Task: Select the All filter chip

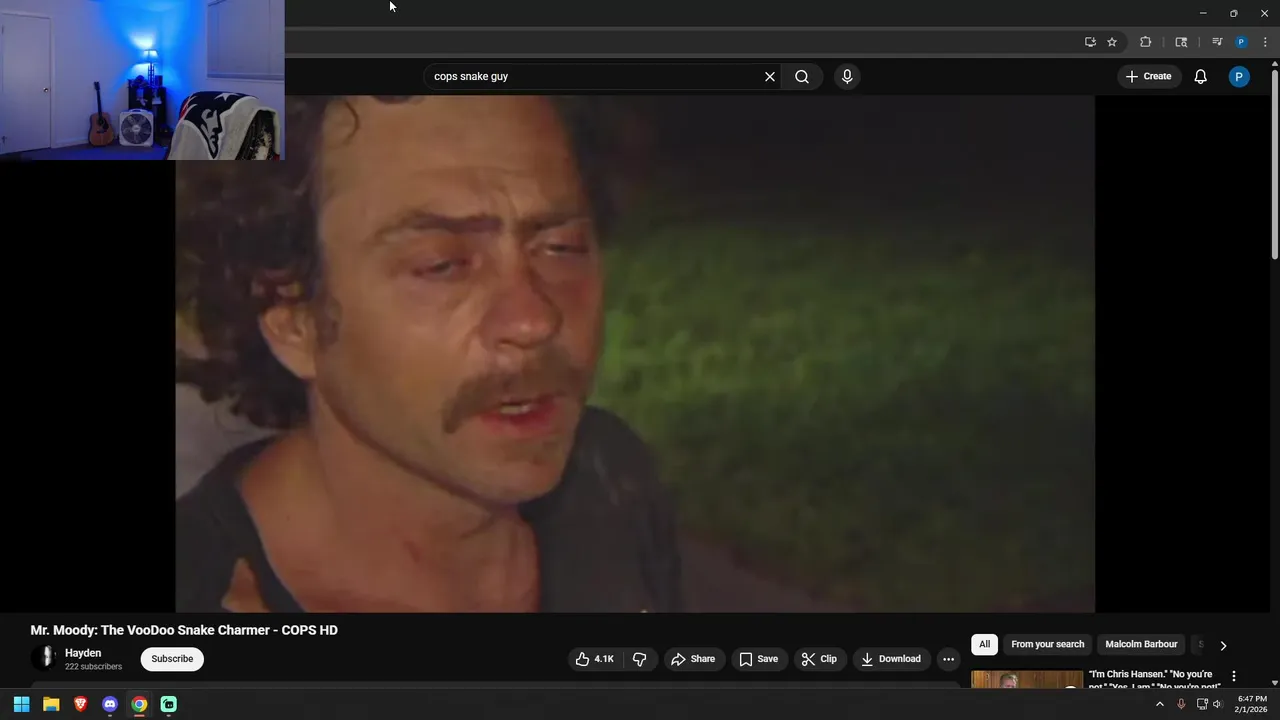Action: (x=984, y=645)
